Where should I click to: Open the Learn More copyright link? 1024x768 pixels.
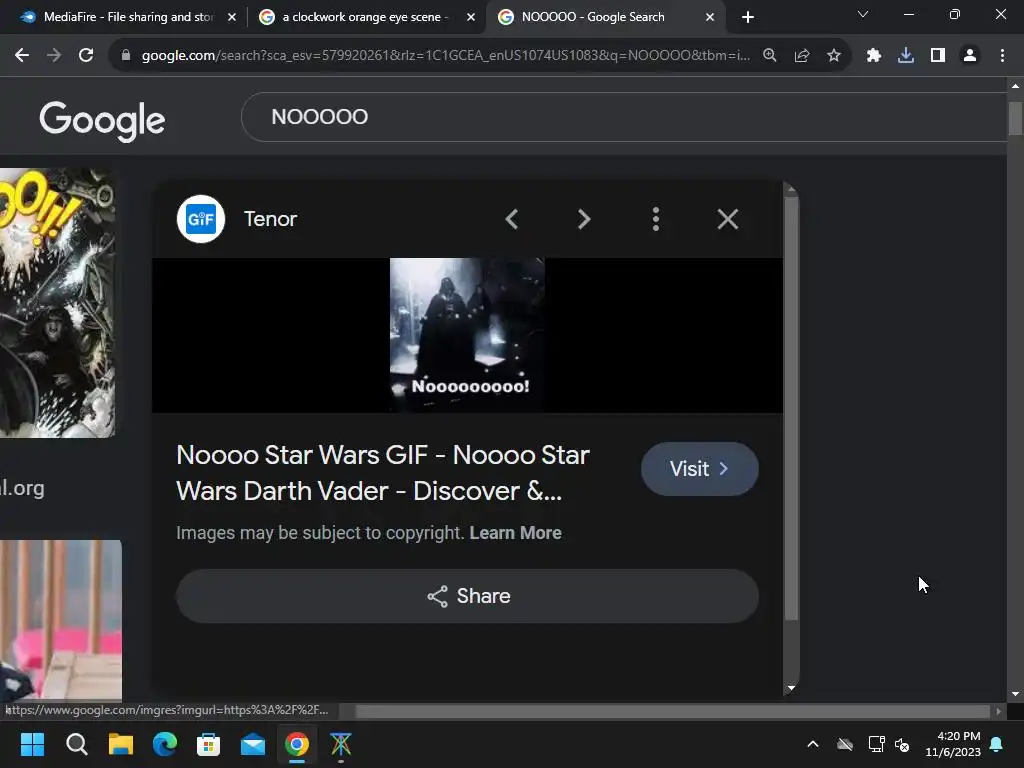(515, 533)
